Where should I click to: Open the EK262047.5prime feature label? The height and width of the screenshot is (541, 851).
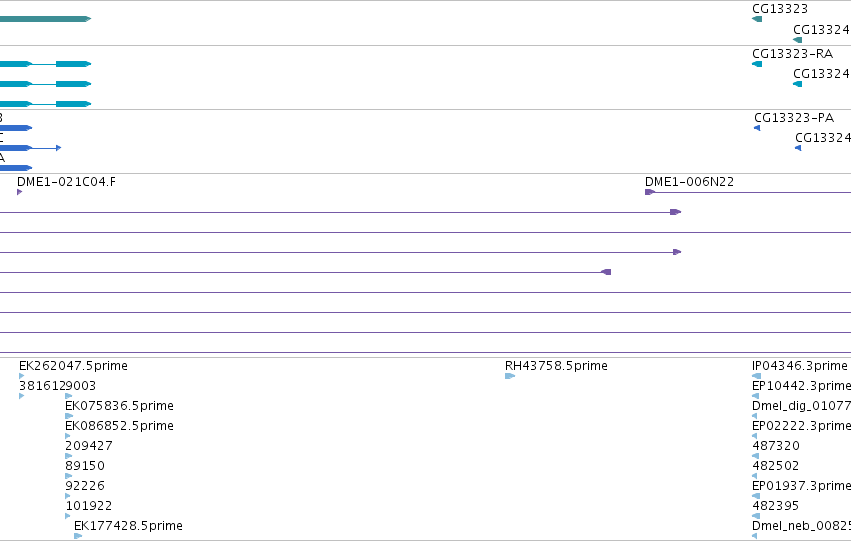click(73, 366)
